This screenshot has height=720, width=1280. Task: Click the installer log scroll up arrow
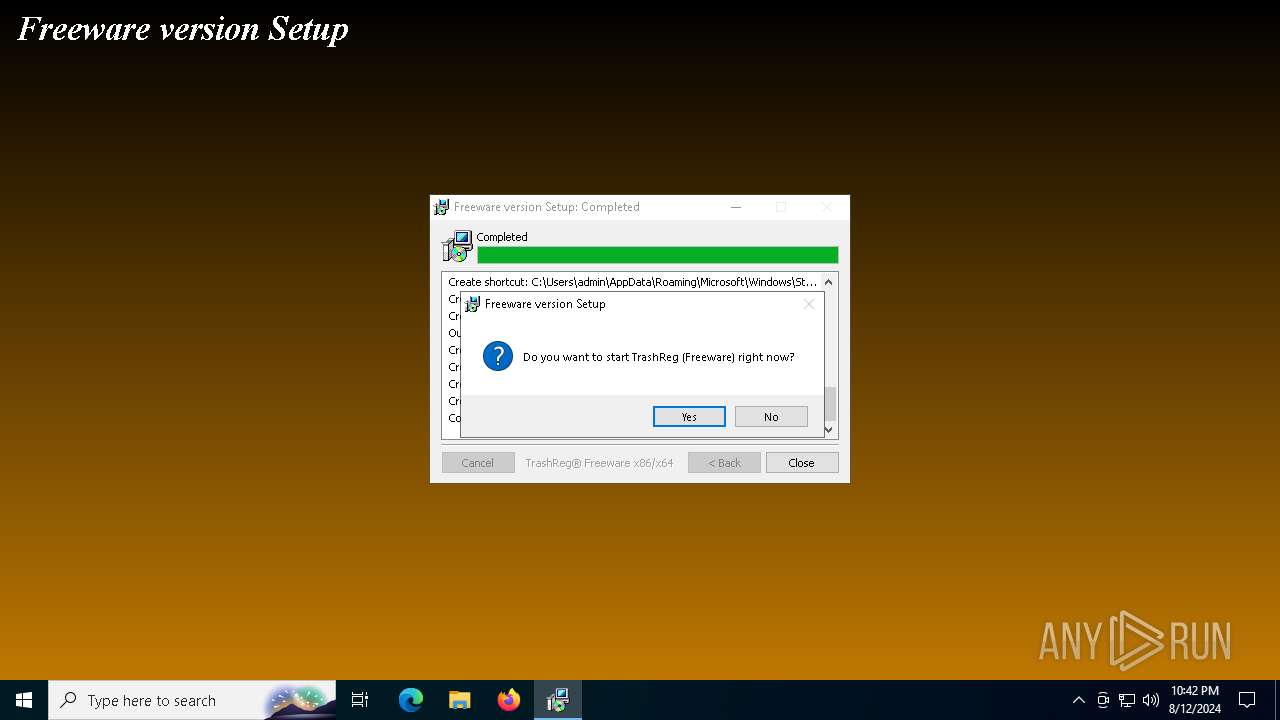[828, 282]
